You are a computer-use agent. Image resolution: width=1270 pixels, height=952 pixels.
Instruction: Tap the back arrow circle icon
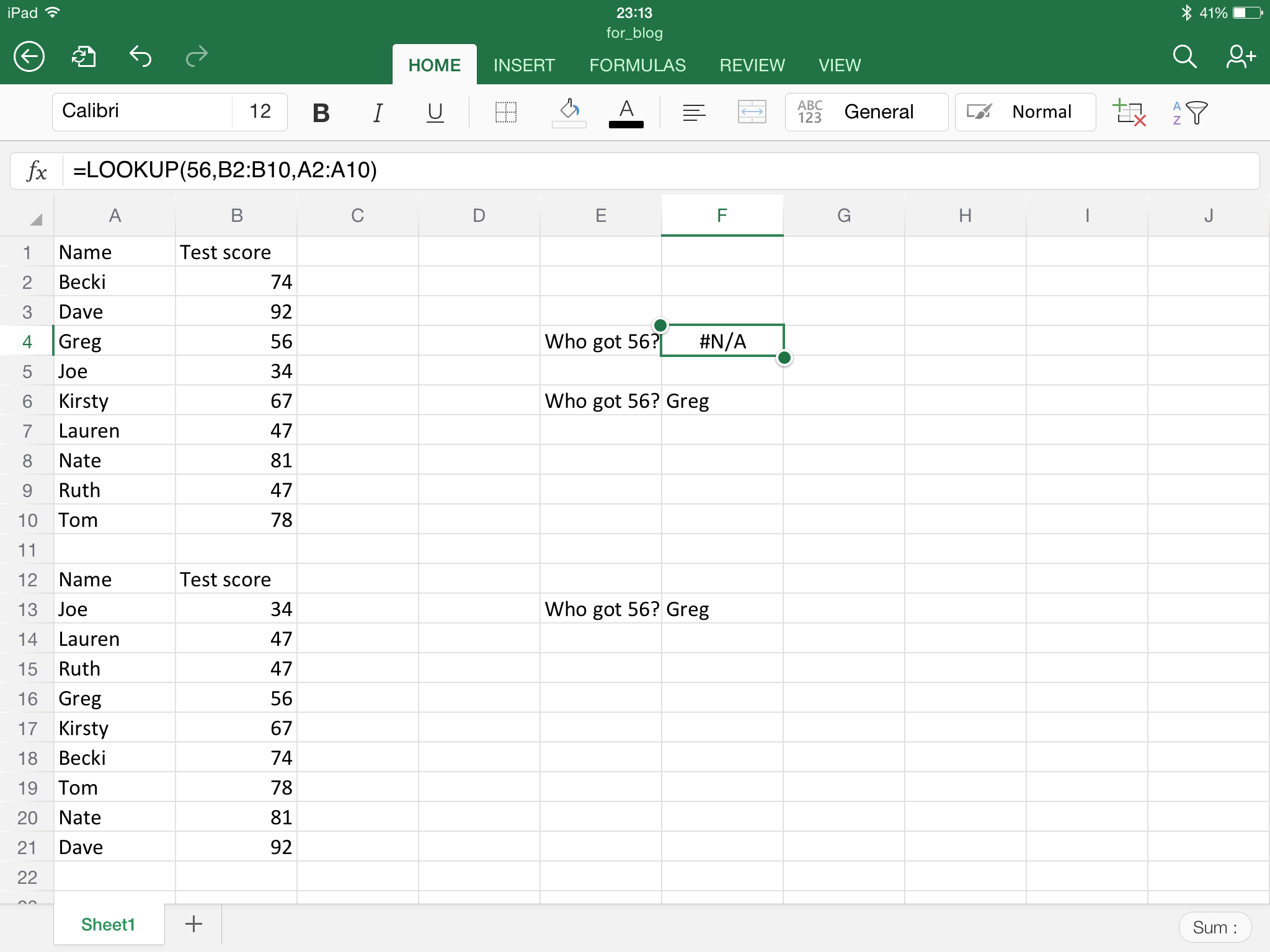pyautogui.click(x=29, y=57)
